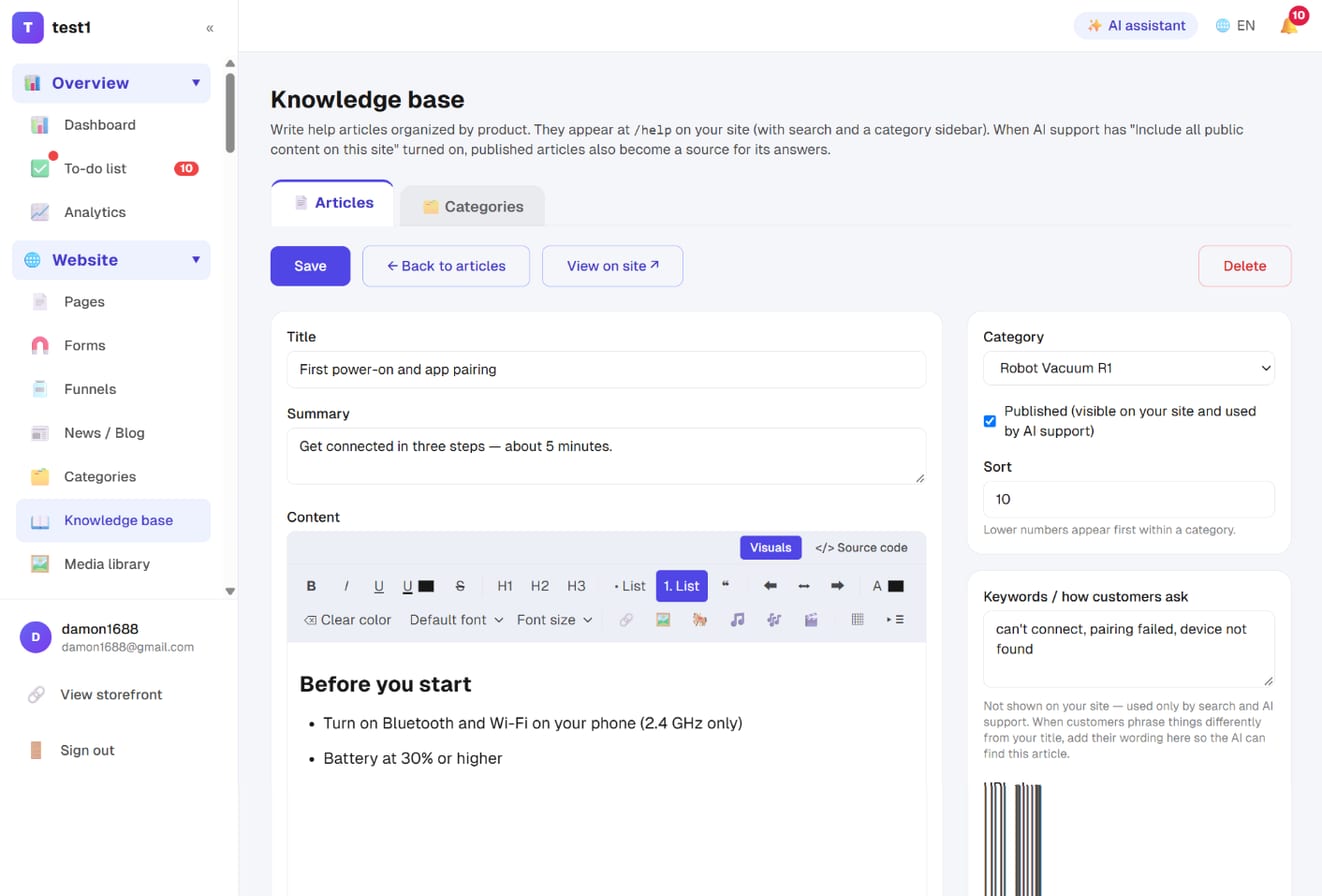This screenshot has width=1322, height=896.
Task: Toggle italic formatting in the editor toolbar
Action: [x=346, y=586]
